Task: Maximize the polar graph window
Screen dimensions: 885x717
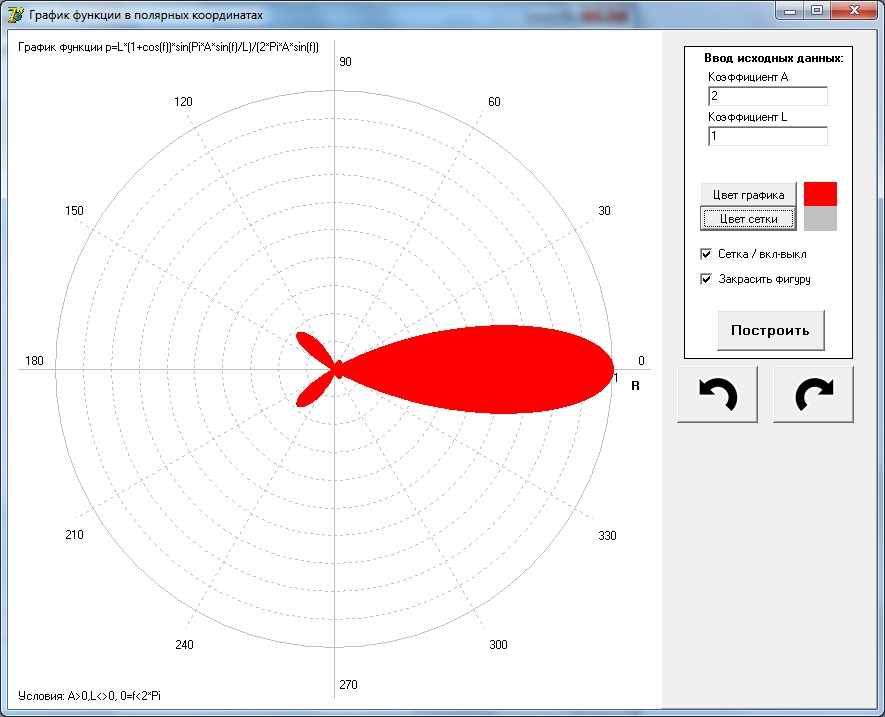Action: (817, 11)
